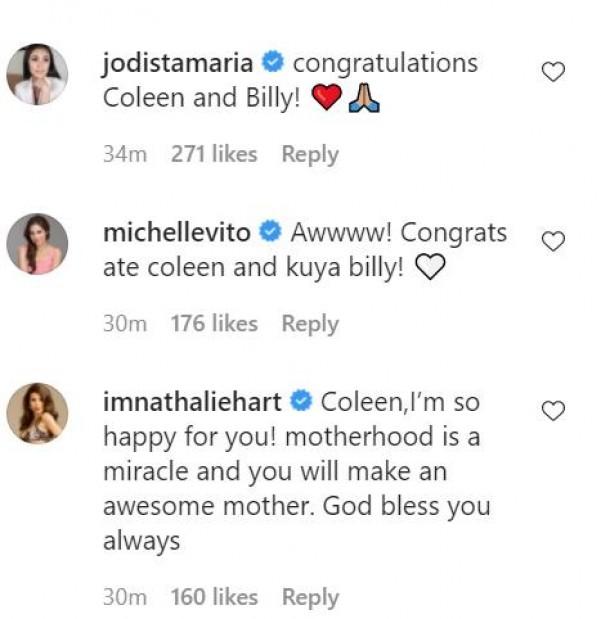Tap heart on imnathaliehart's comment
Viewport: 601px width, 619px height.
coord(552,410)
